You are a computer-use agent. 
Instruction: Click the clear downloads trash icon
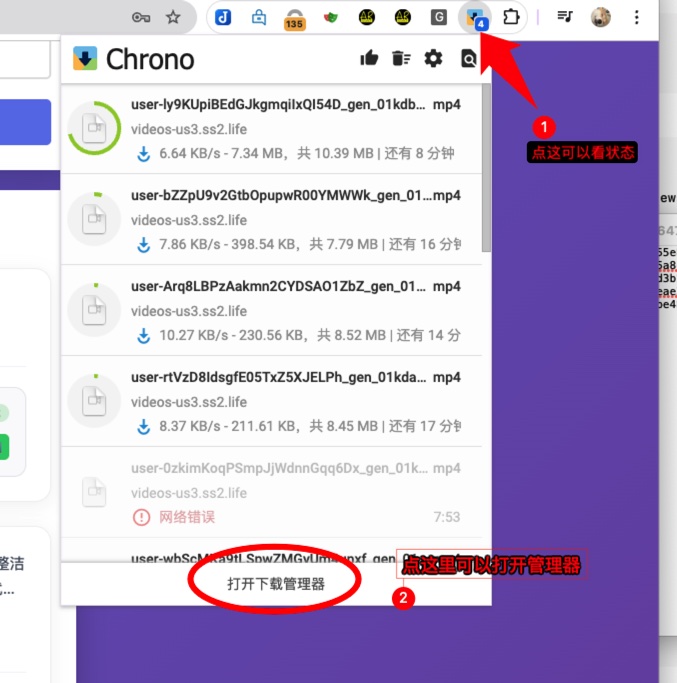[401, 59]
